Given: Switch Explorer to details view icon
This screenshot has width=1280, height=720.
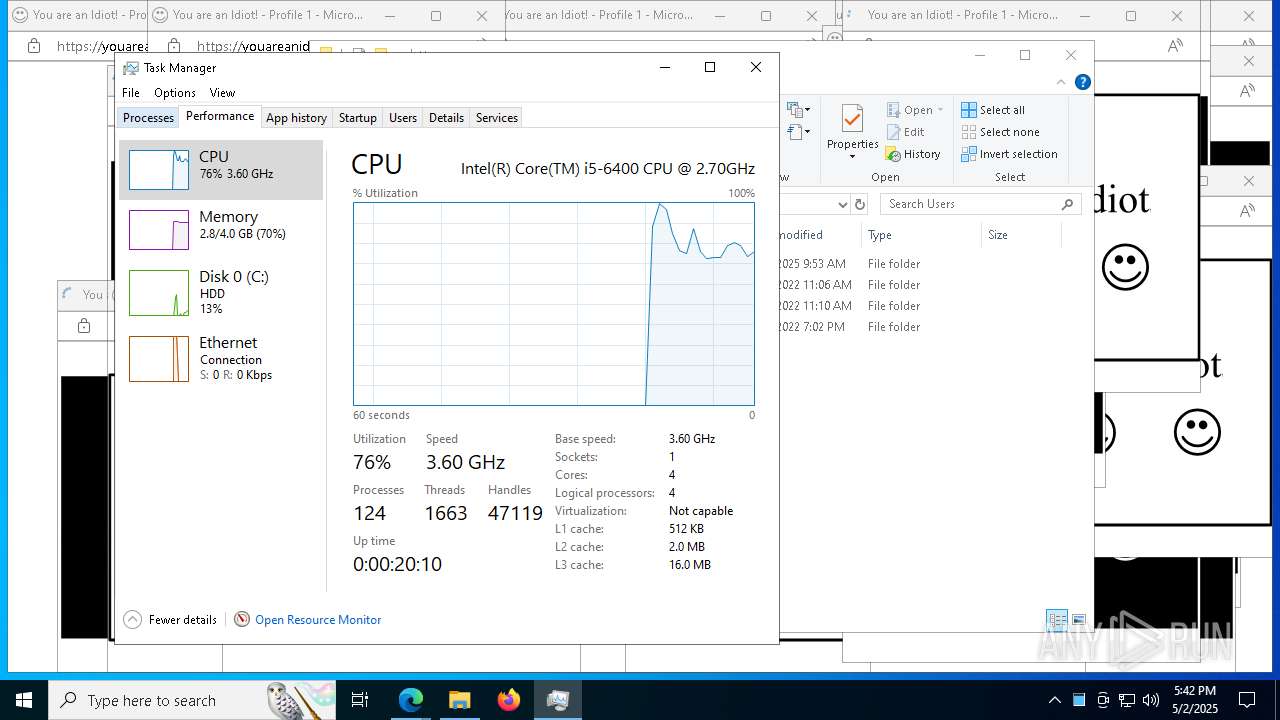Looking at the screenshot, I should [1057, 620].
